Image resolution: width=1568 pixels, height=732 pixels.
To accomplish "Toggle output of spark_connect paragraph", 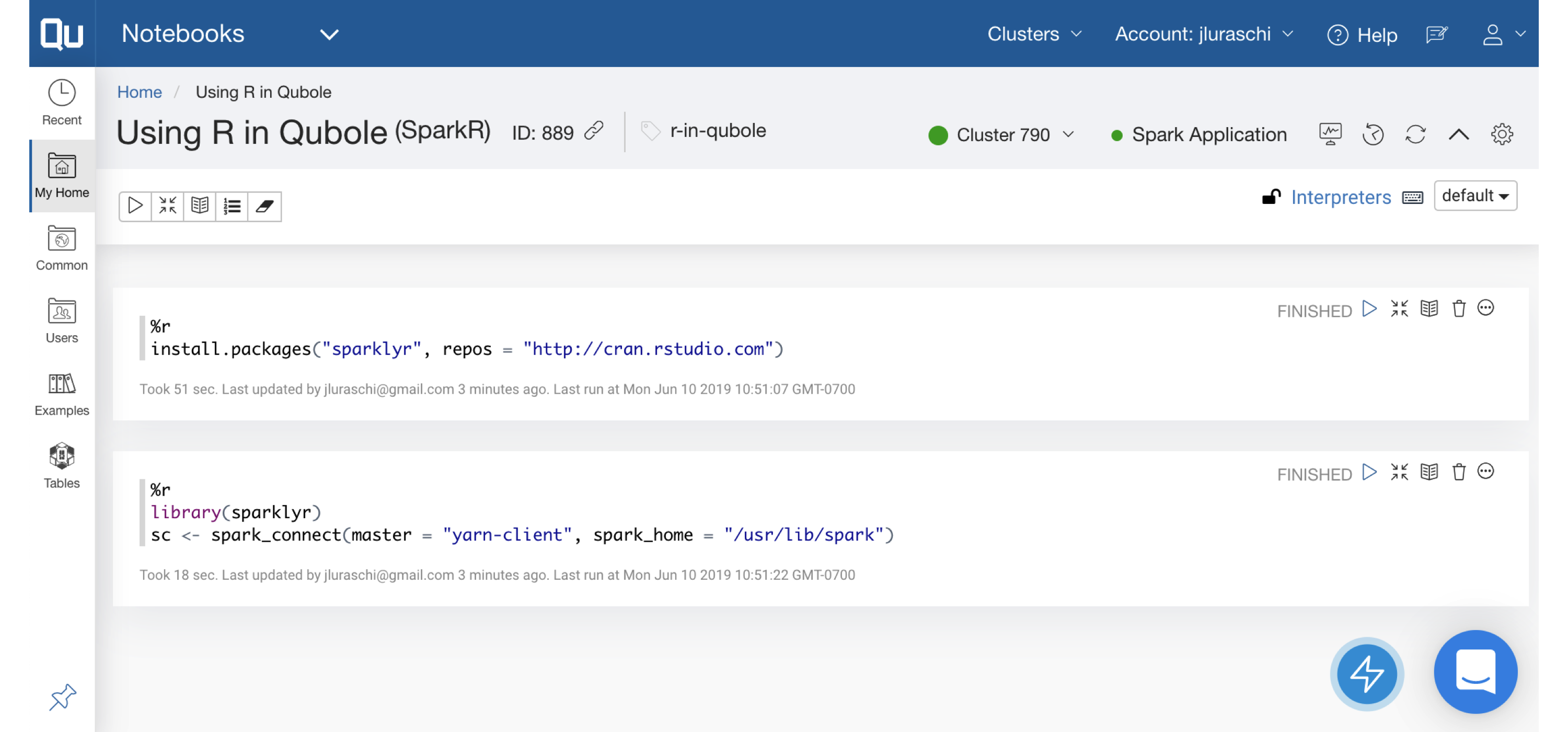I will [x=1429, y=473].
